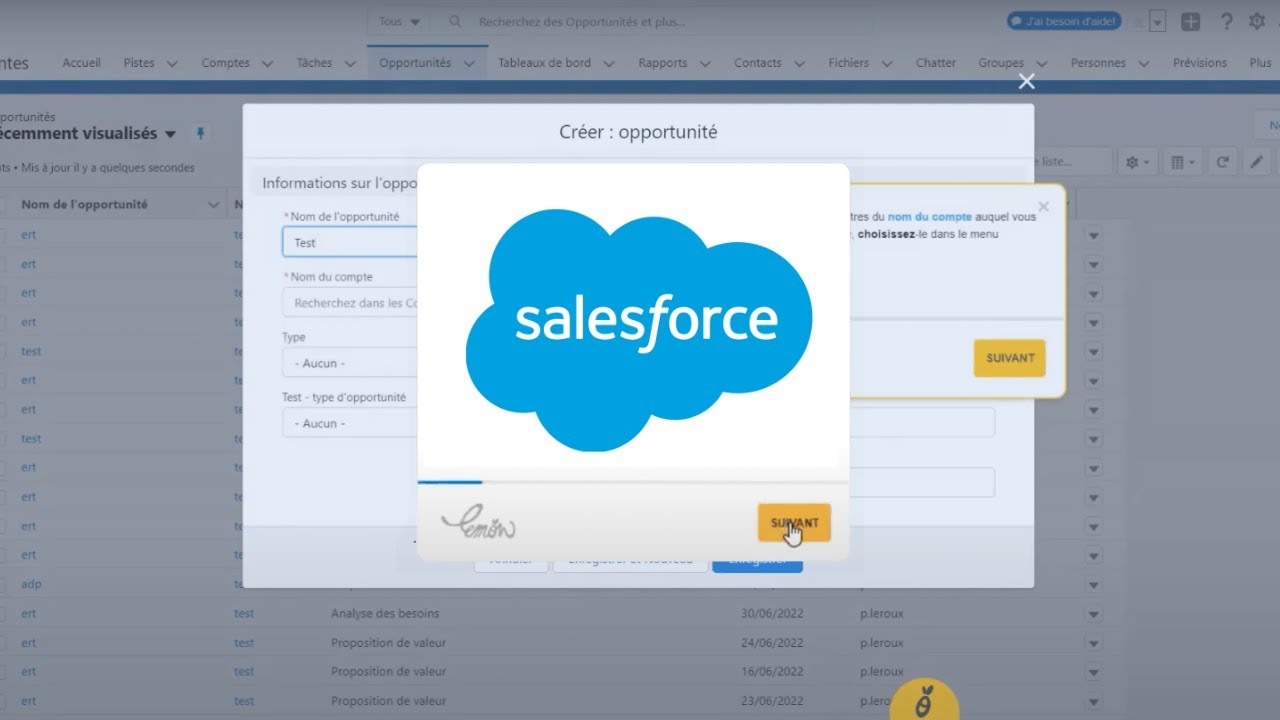Expand the Personnes tab chevron

coord(1144,63)
